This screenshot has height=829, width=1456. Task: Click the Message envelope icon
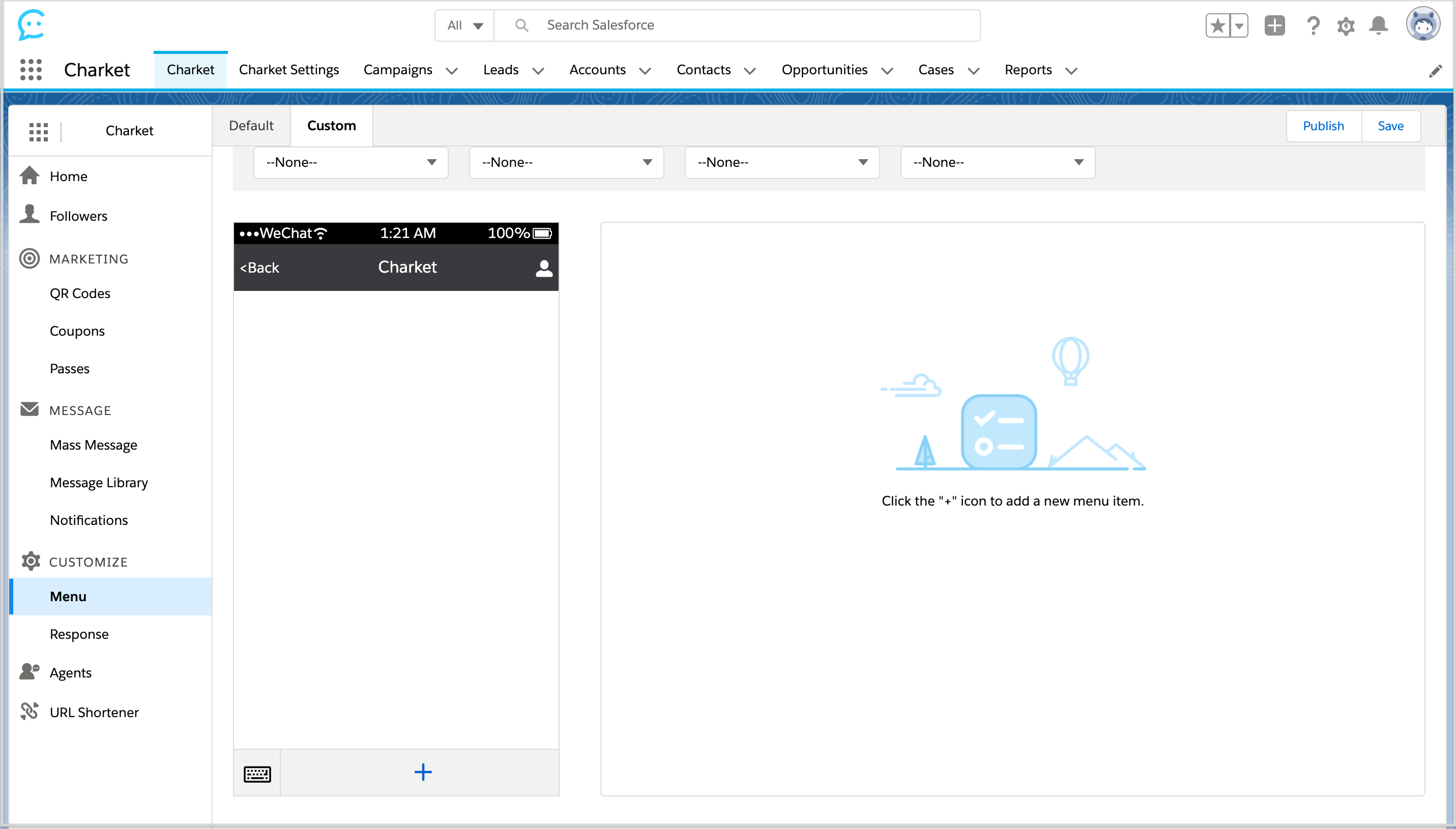pyautogui.click(x=30, y=409)
